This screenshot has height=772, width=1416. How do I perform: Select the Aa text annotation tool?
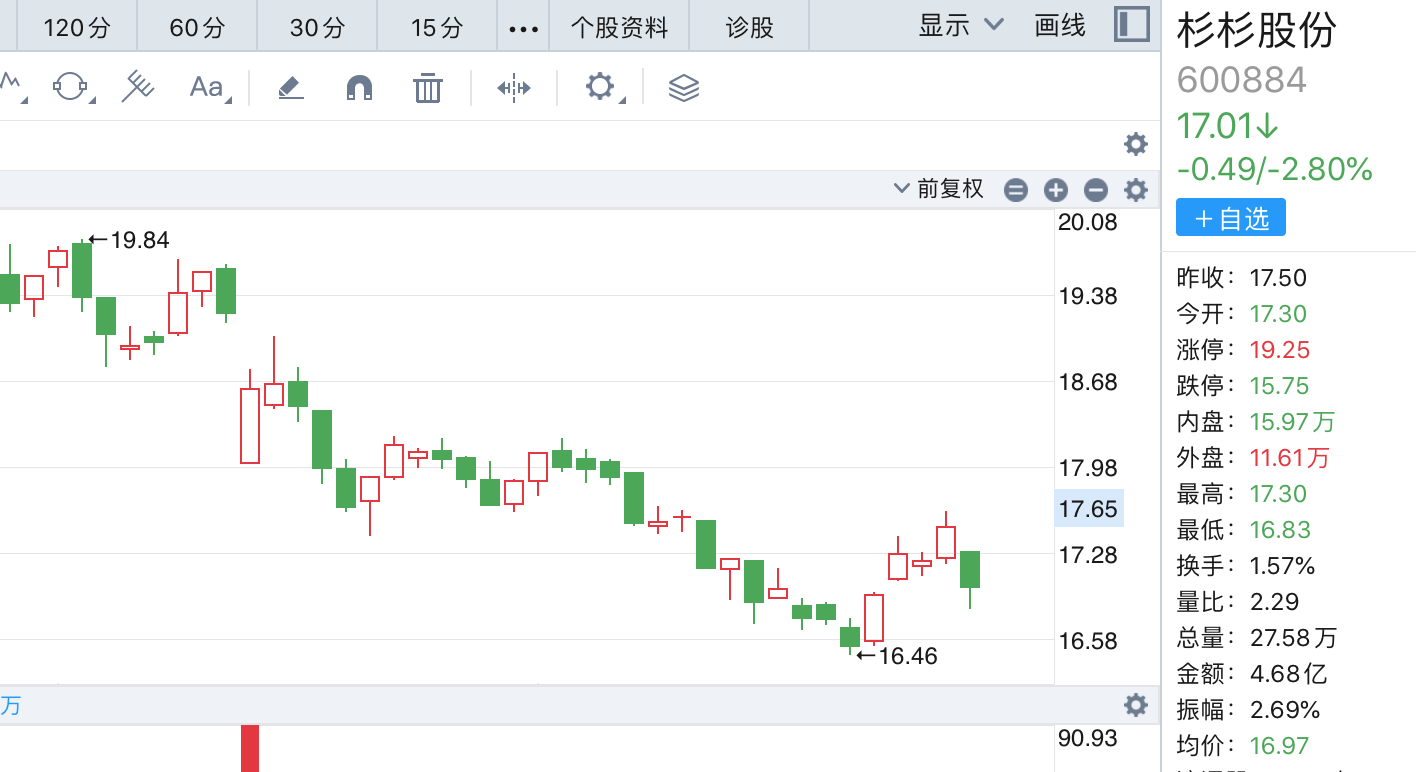click(x=207, y=88)
